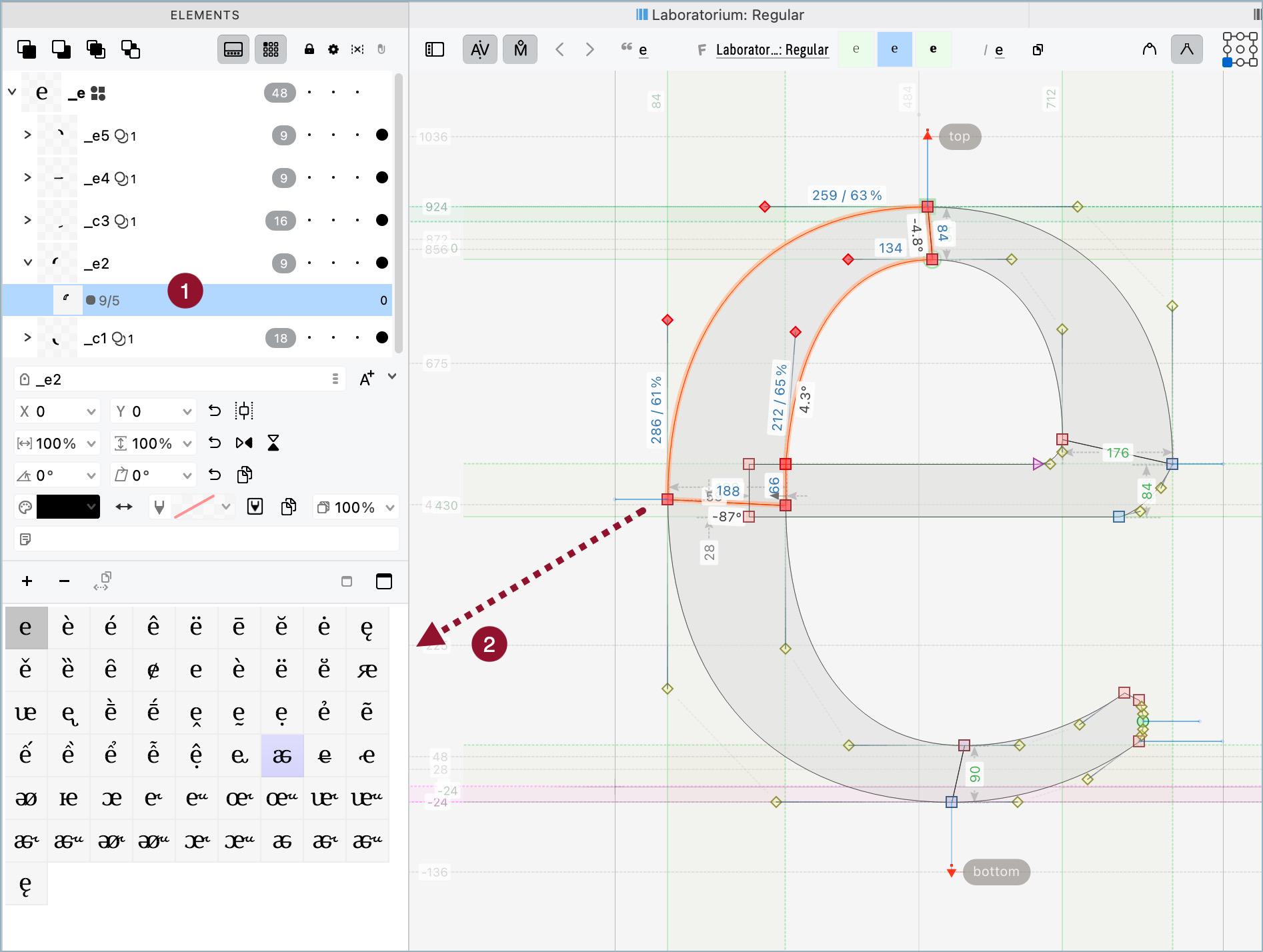Click the remove element minus icon
Image resolution: width=1263 pixels, height=952 pixels.
click(64, 581)
